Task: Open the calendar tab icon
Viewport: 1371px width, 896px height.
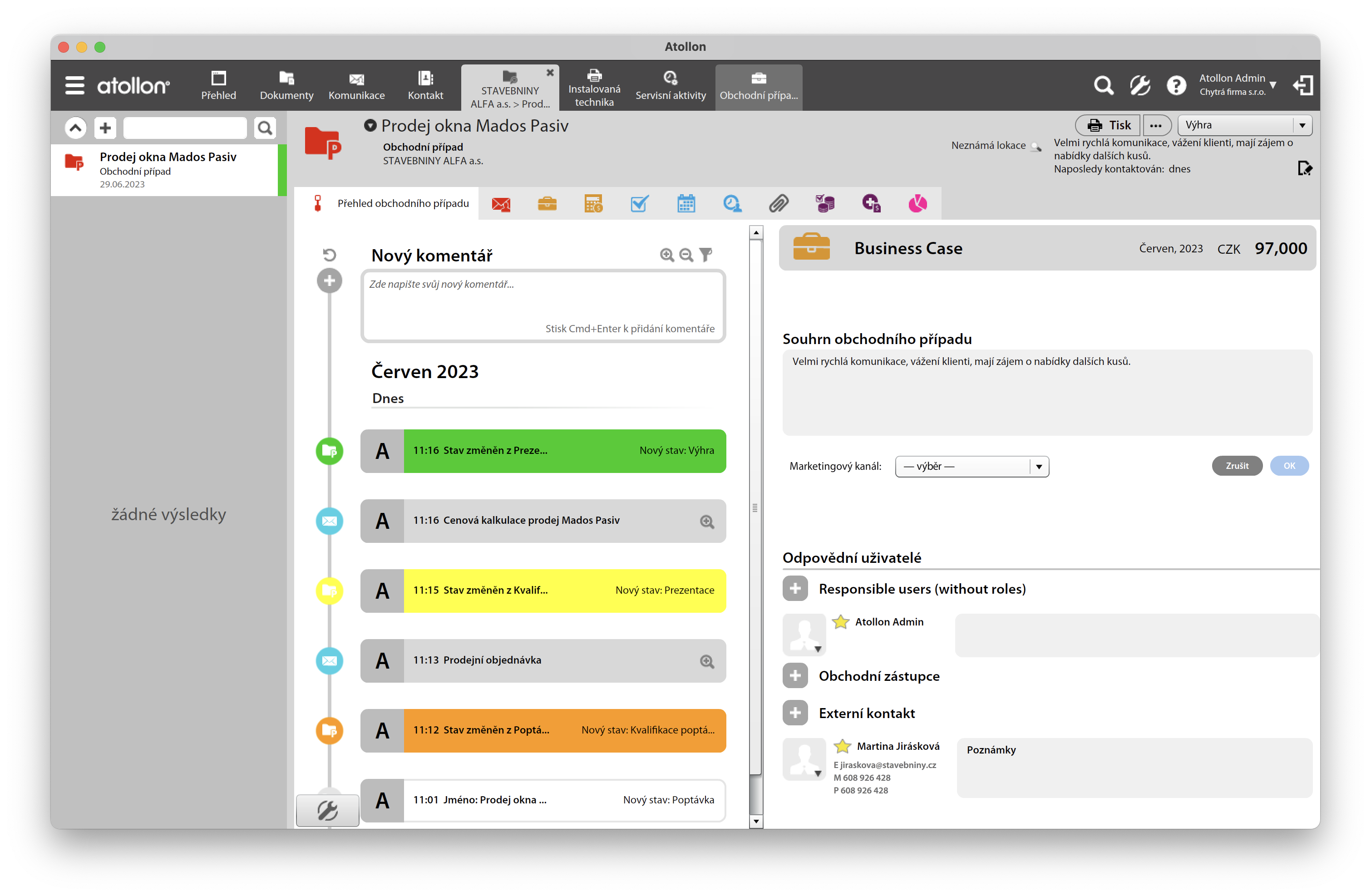Action: point(685,204)
